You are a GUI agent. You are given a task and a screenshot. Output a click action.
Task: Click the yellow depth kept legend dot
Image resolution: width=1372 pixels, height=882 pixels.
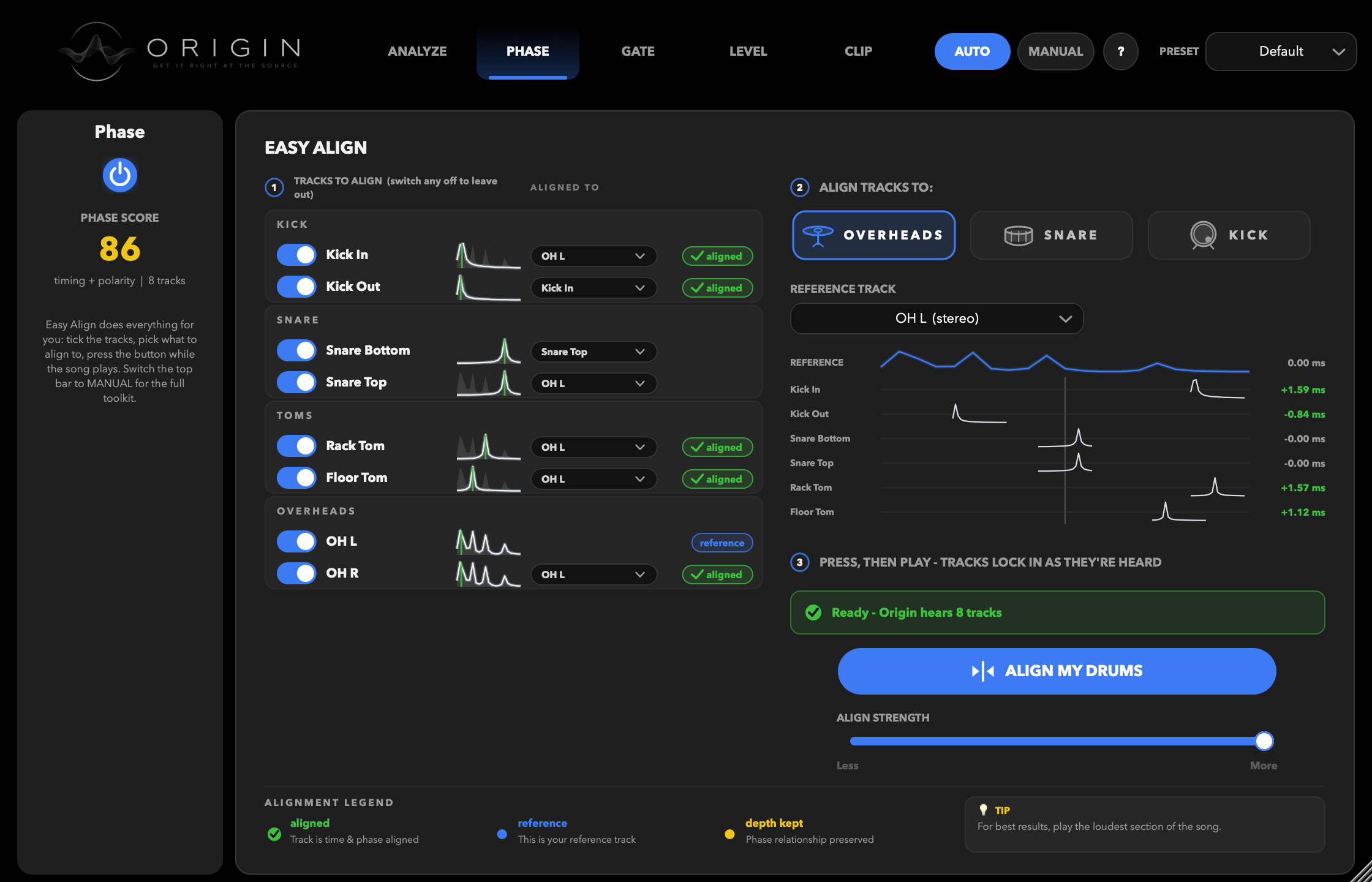click(x=729, y=834)
